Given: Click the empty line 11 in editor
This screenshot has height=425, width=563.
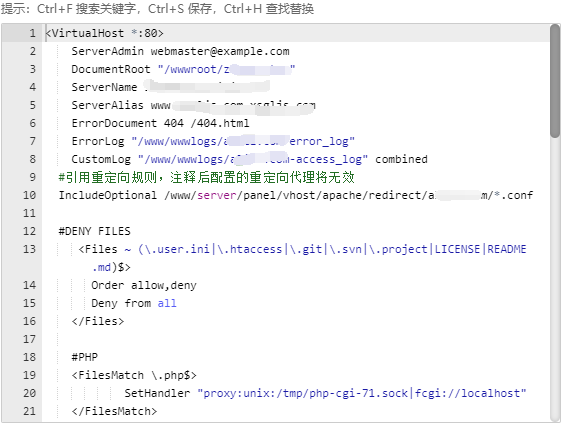Looking at the screenshot, I should pyautogui.click(x=296, y=213).
